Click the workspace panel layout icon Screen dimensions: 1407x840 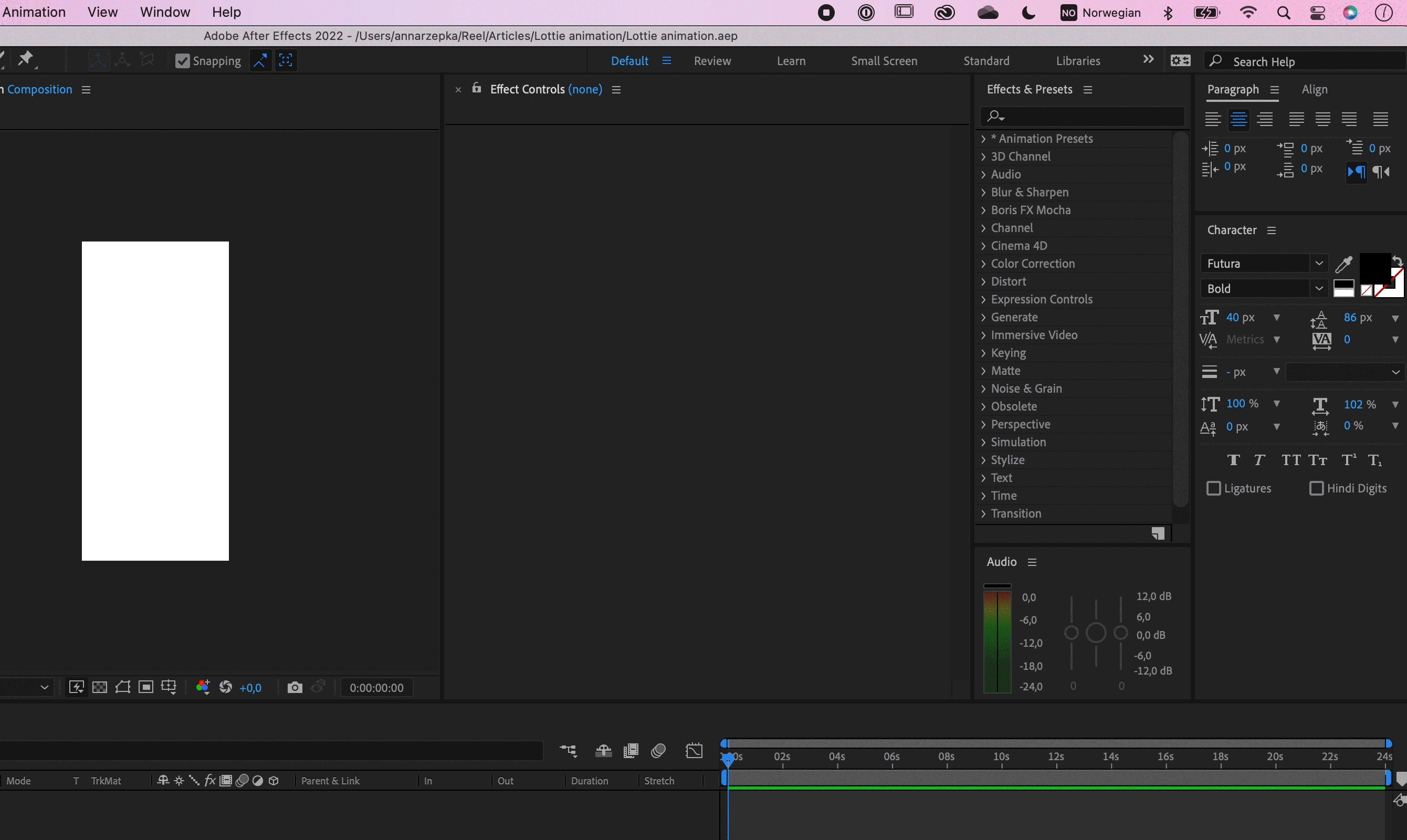(x=1180, y=60)
